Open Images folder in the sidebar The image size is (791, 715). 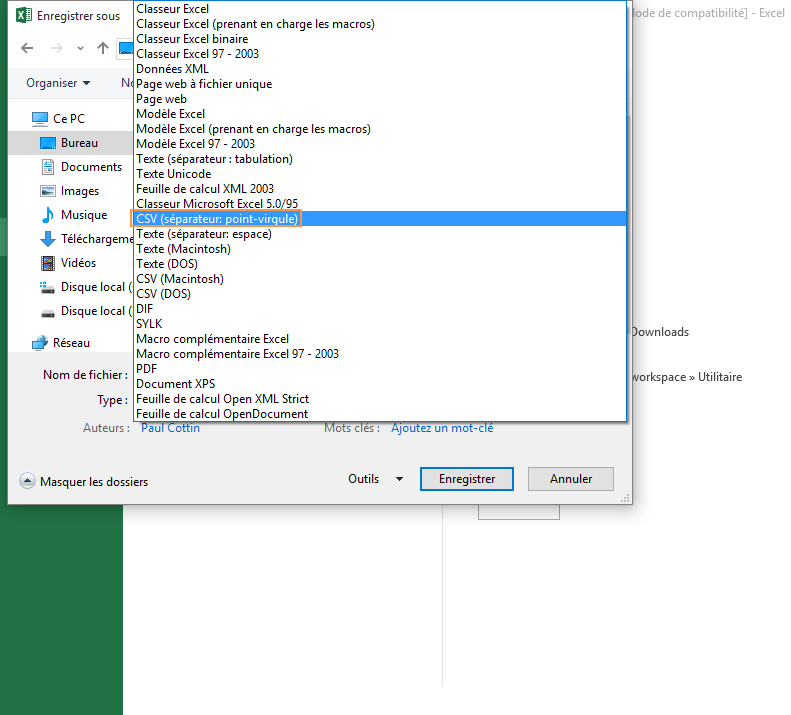[80, 191]
